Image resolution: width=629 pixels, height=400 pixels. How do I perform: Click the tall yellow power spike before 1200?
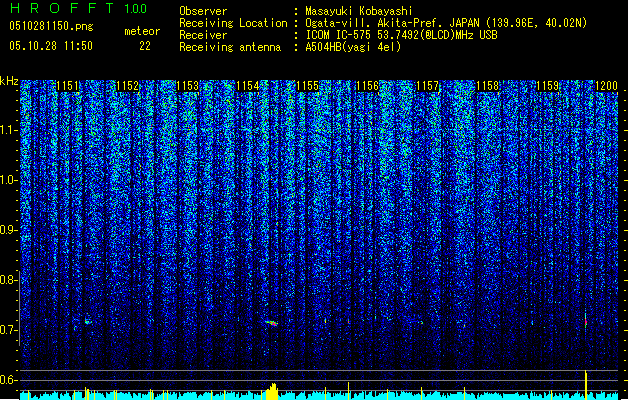point(586,385)
